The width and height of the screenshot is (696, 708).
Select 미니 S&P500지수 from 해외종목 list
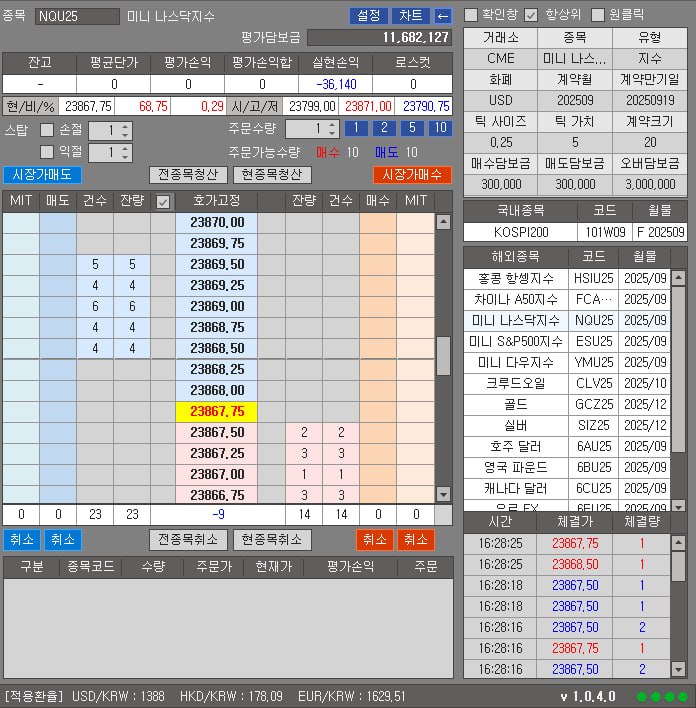pyautogui.click(x=516, y=341)
